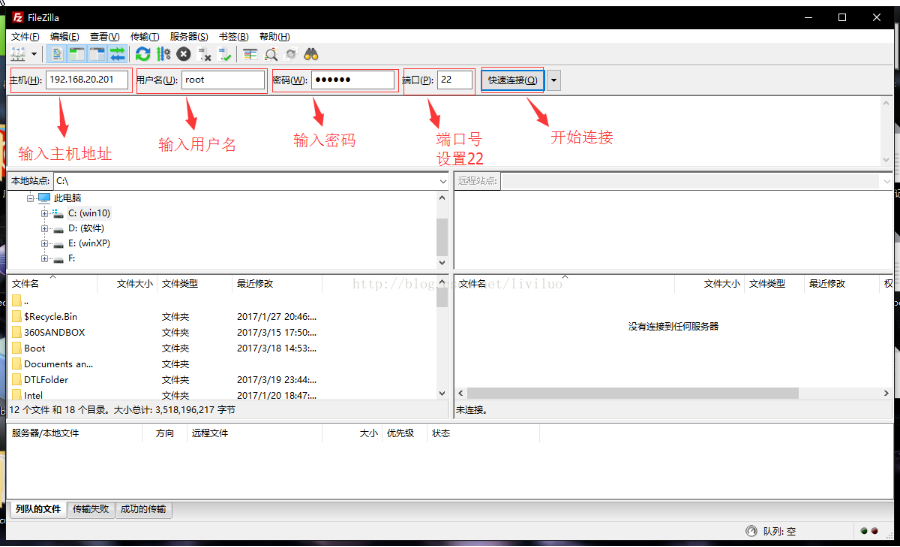This screenshot has height=547, width=900.
Task: Open the 书签(B) menu
Action: pyautogui.click(x=234, y=37)
